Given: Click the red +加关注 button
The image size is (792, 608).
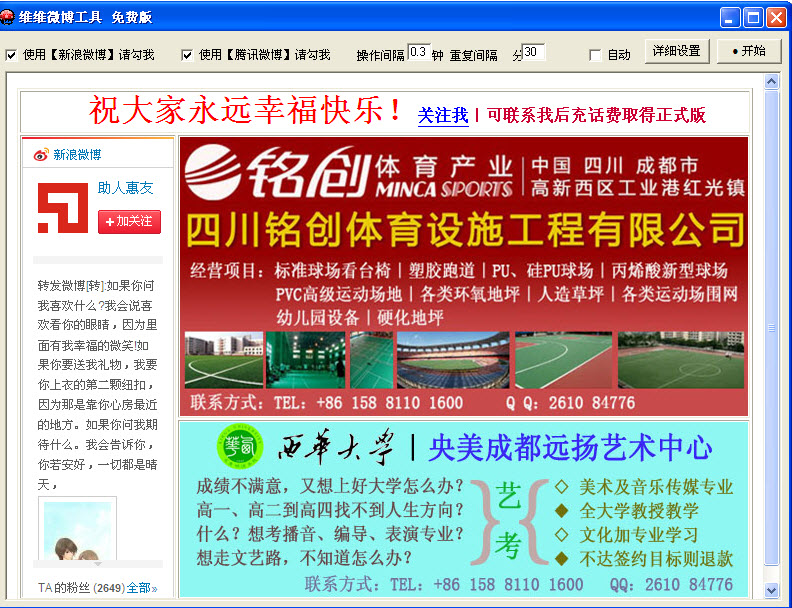Looking at the screenshot, I should tap(129, 222).
